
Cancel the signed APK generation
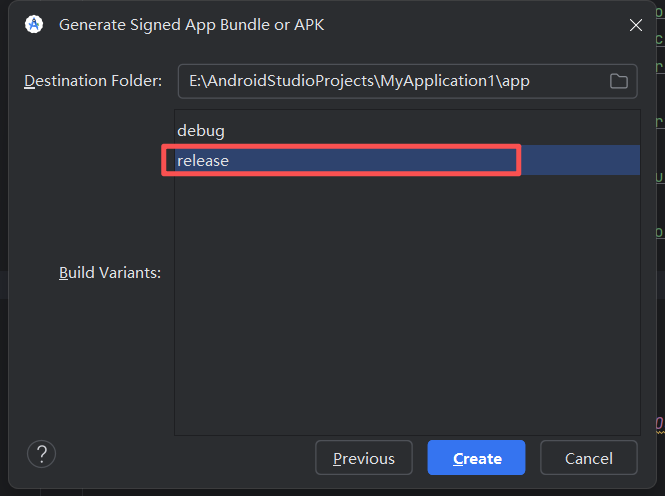tap(588, 458)
